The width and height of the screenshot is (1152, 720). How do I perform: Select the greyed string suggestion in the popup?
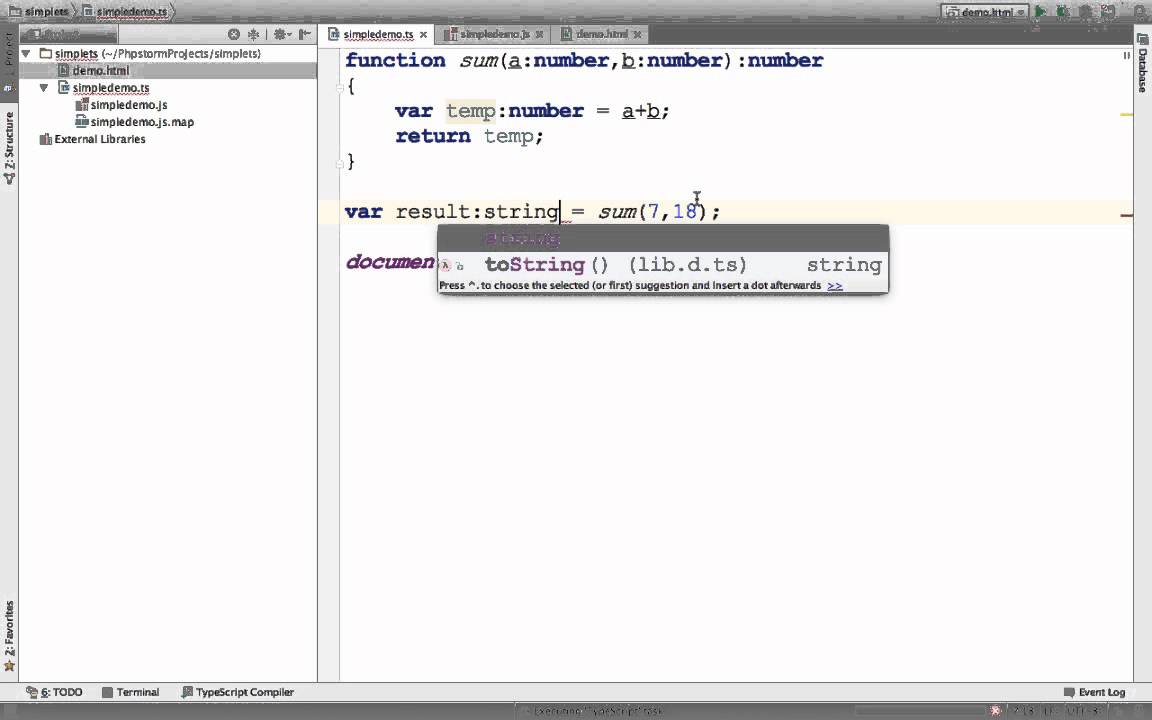pos(663,238)
